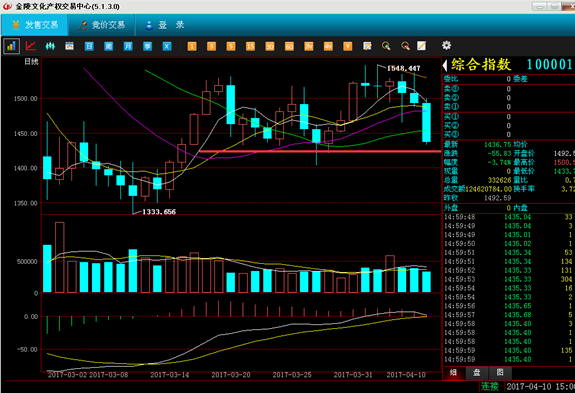Open the notes edit icon in toolbar

367,46
